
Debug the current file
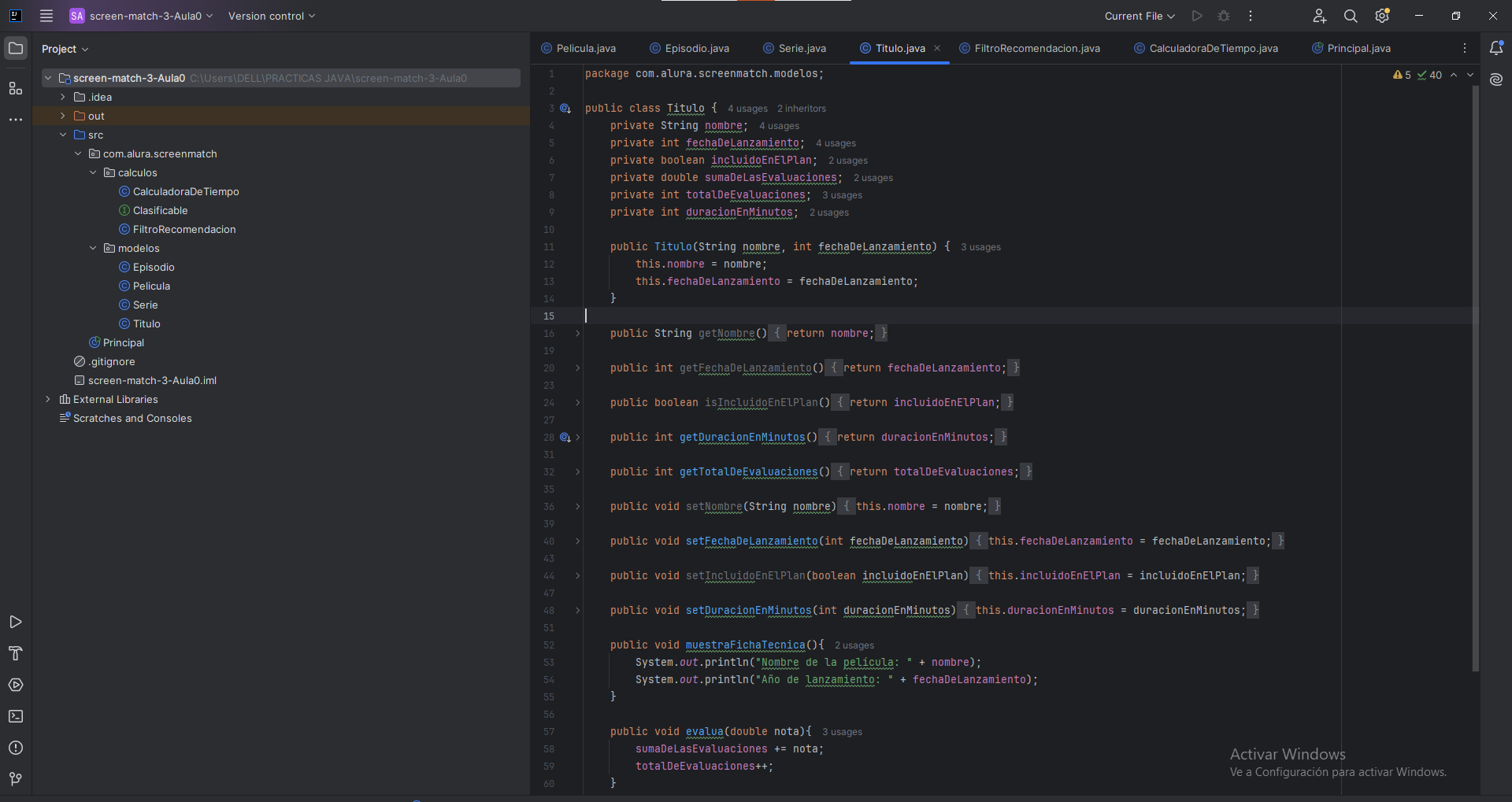tap(1224, 16)
